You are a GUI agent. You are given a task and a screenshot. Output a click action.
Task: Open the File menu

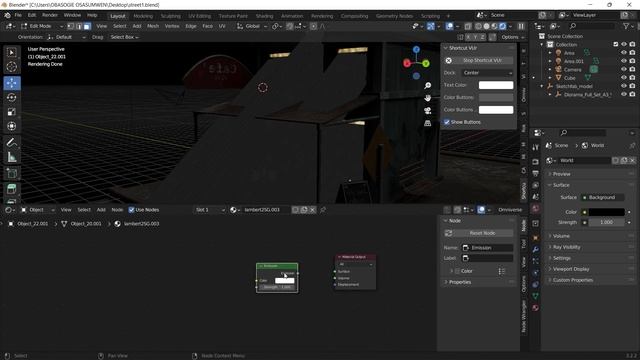(18, 15)
